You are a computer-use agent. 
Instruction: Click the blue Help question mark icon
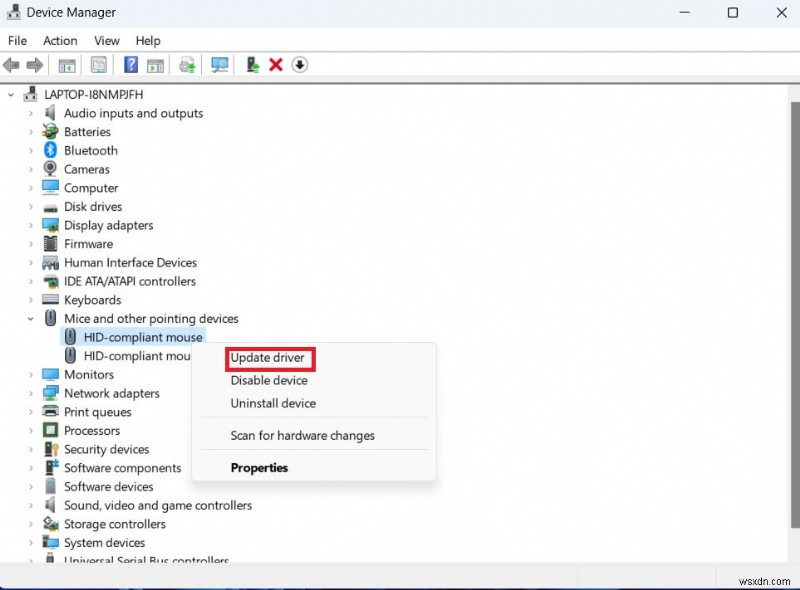click(x=131, y=65)
